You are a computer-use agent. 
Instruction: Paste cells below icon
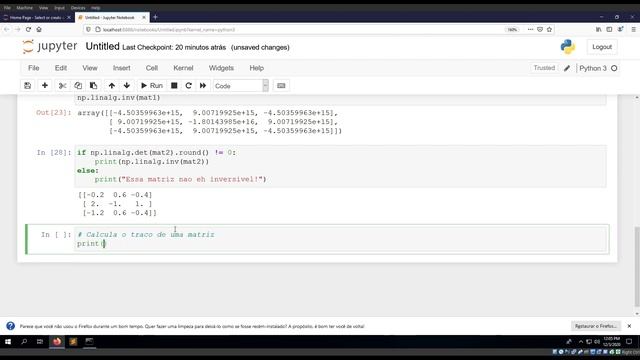click(93, 86)
